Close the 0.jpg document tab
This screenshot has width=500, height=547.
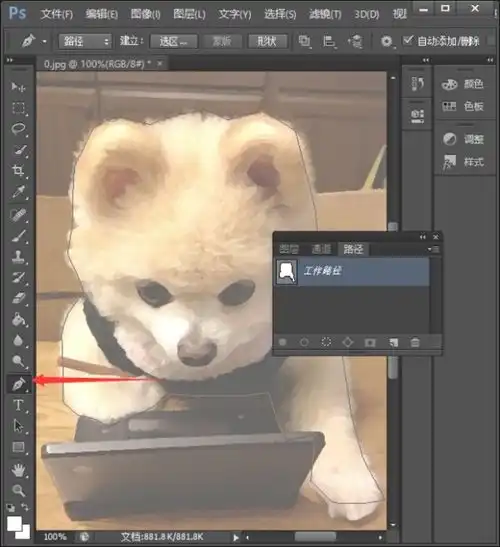coord(160,63)
